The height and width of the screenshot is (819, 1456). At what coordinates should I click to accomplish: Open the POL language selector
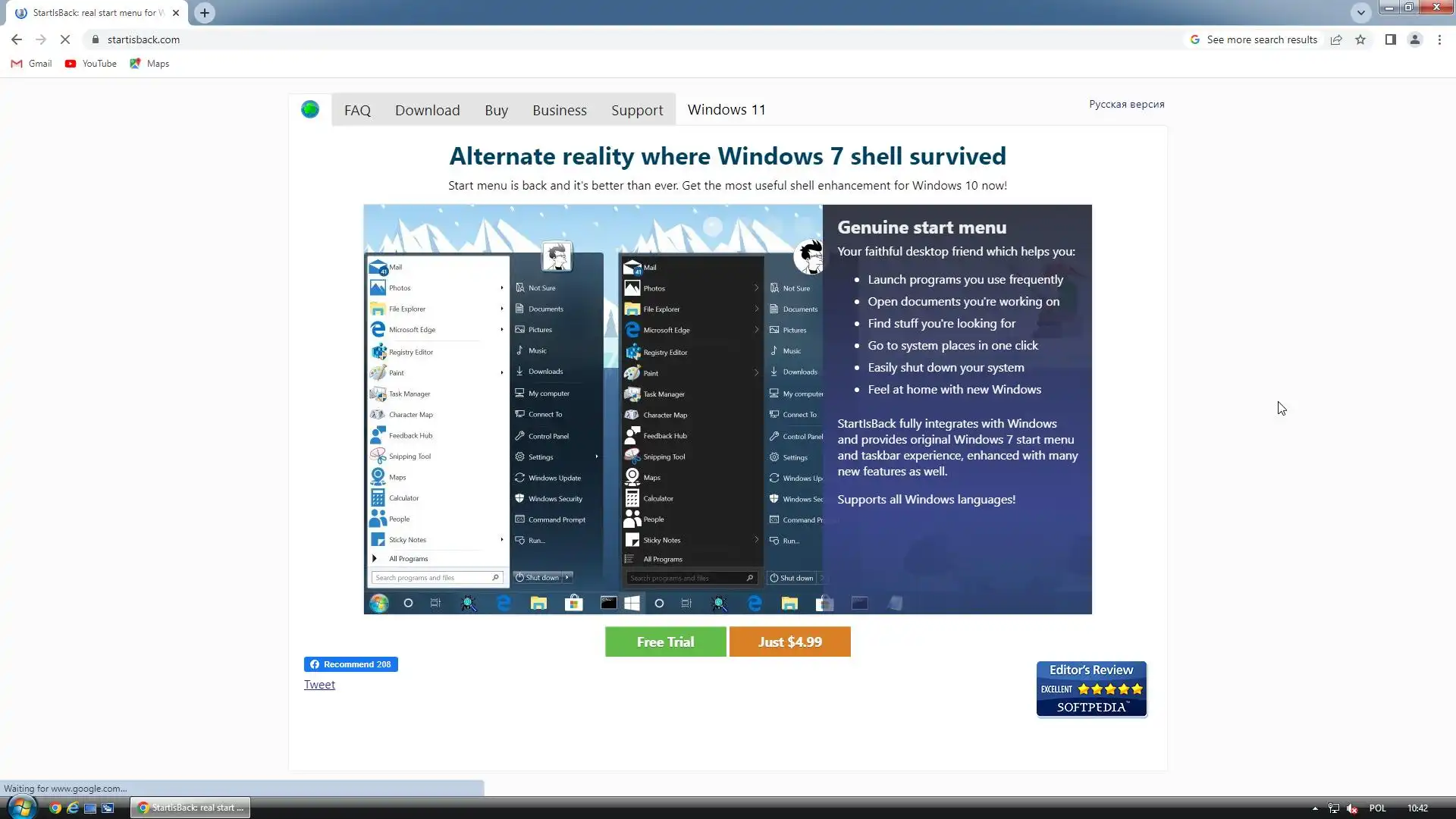pos(1377,808)
